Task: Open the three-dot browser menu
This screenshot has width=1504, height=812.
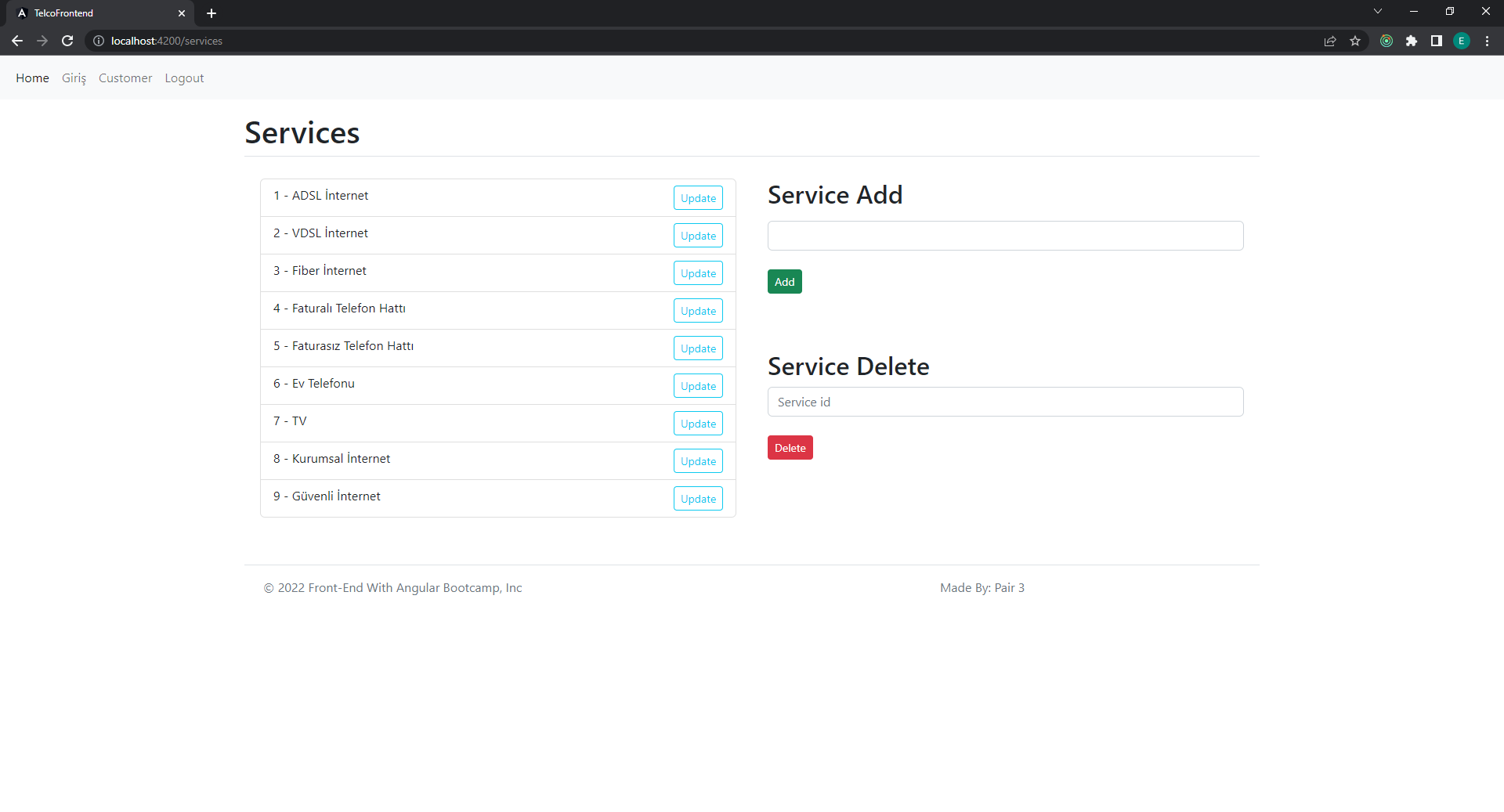Action: 1487,41
